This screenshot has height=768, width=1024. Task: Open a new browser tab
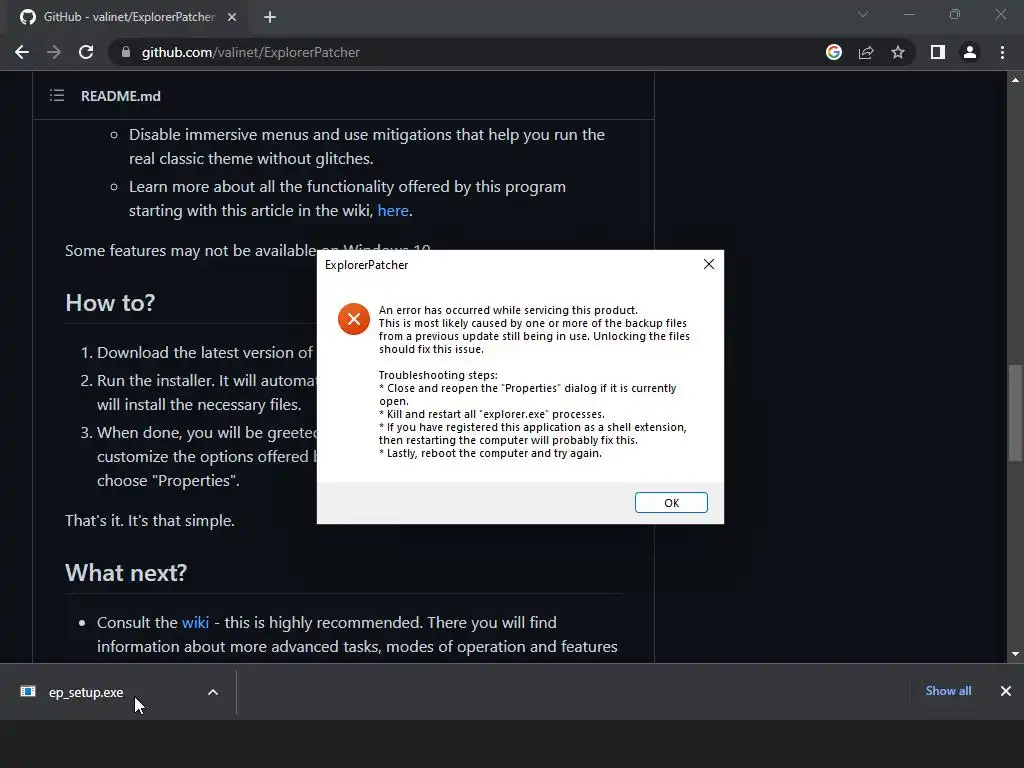point(270,18)
